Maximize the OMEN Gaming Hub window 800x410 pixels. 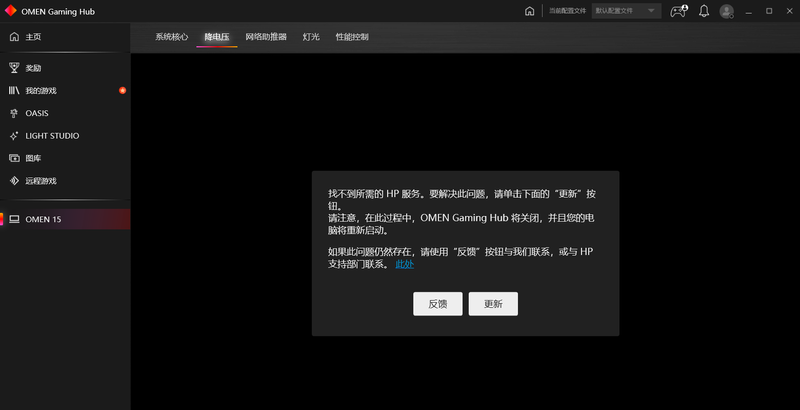tap(769, 11)
